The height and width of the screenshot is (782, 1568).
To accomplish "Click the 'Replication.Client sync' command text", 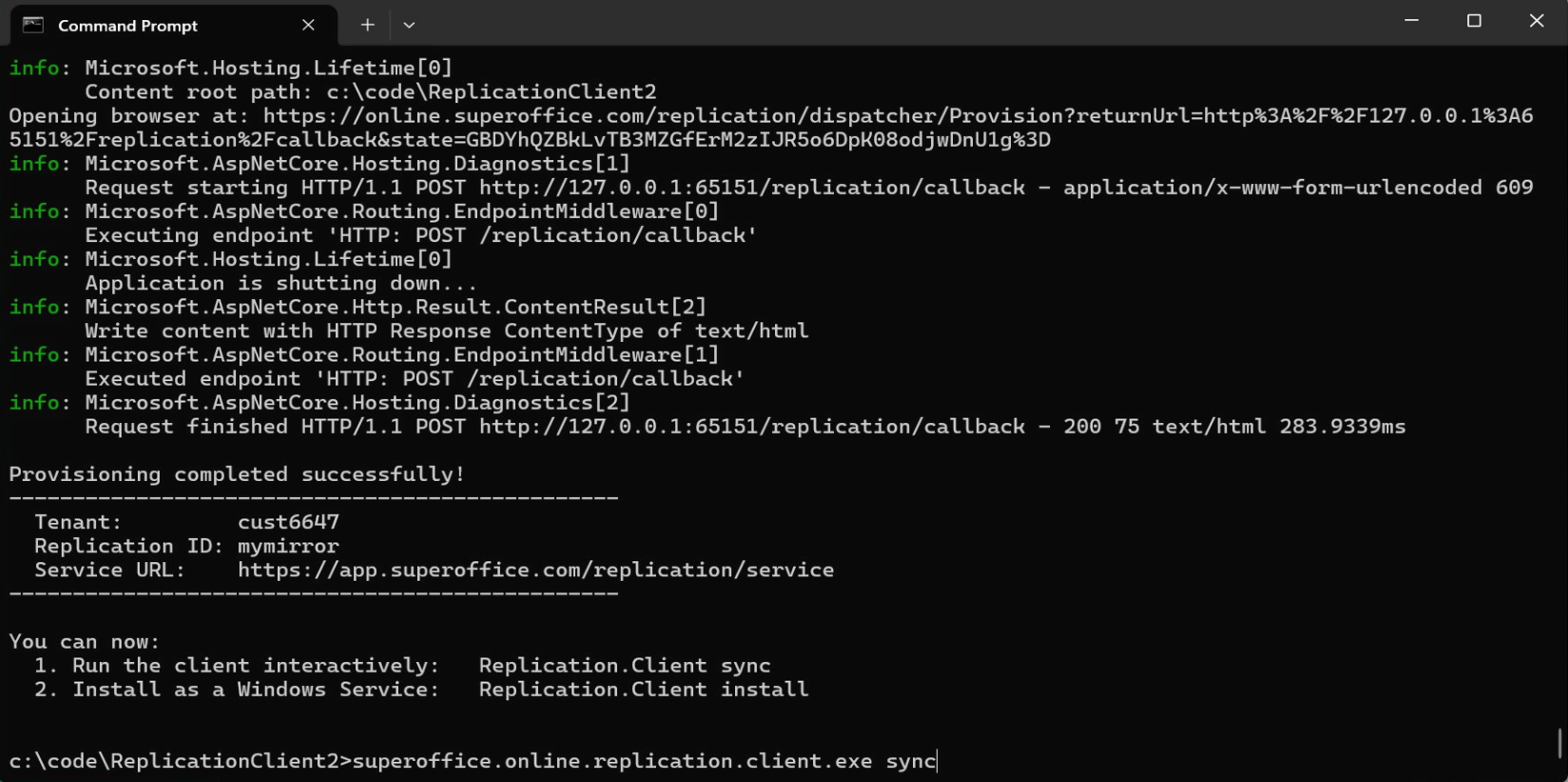I will (625, 666).
